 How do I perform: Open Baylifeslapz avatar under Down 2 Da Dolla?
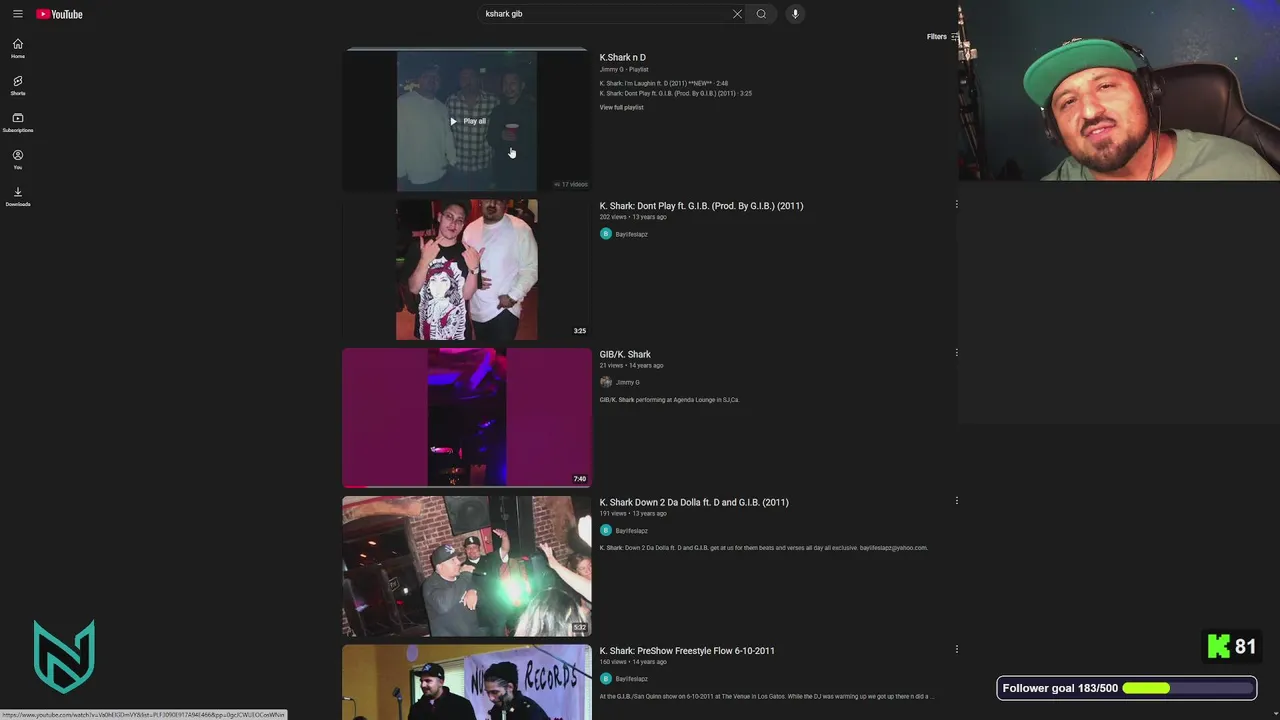pos(605,530)
